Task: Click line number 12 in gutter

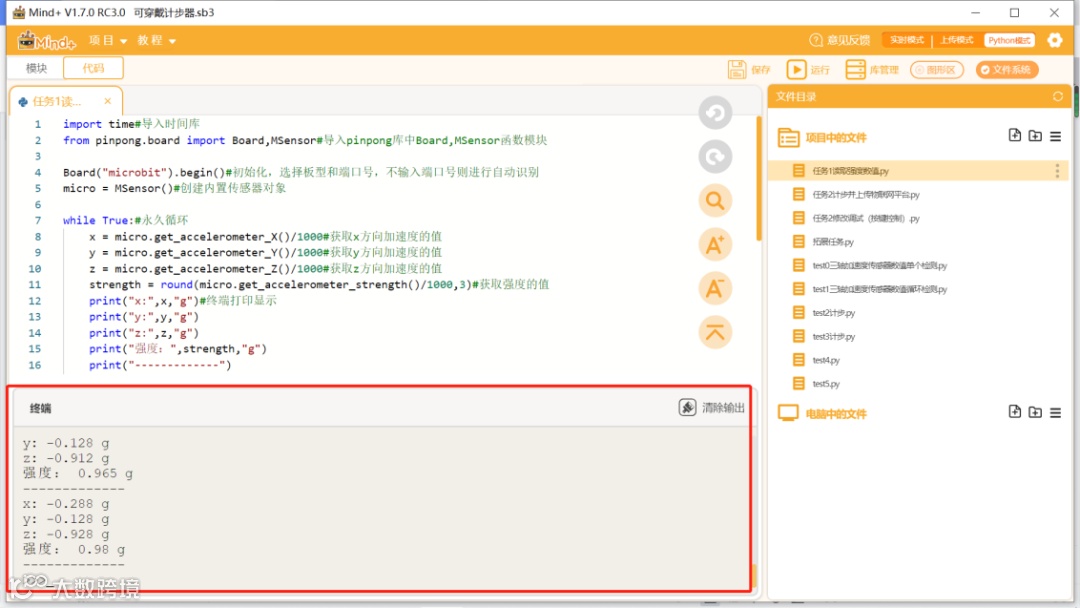Action: point(34,301)
